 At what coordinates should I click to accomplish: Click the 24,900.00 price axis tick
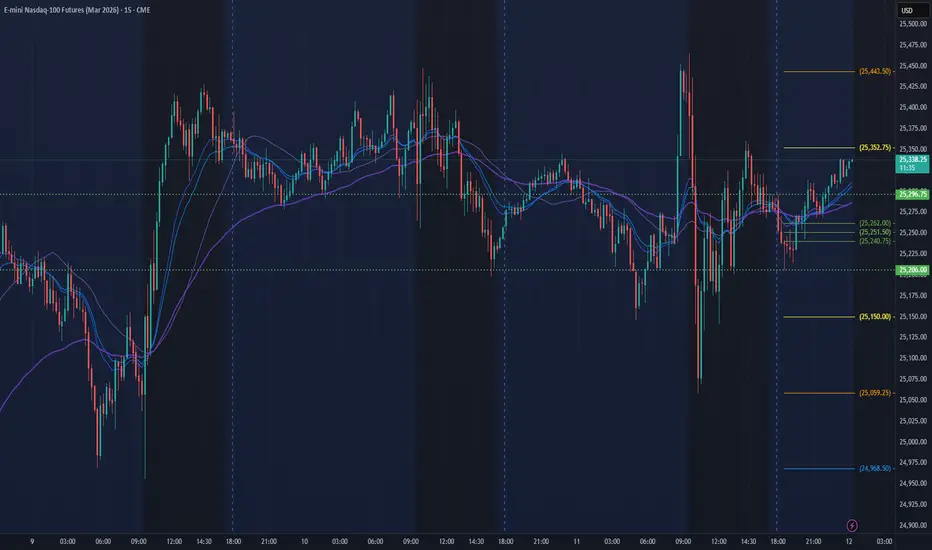click(x=913, y=526)
